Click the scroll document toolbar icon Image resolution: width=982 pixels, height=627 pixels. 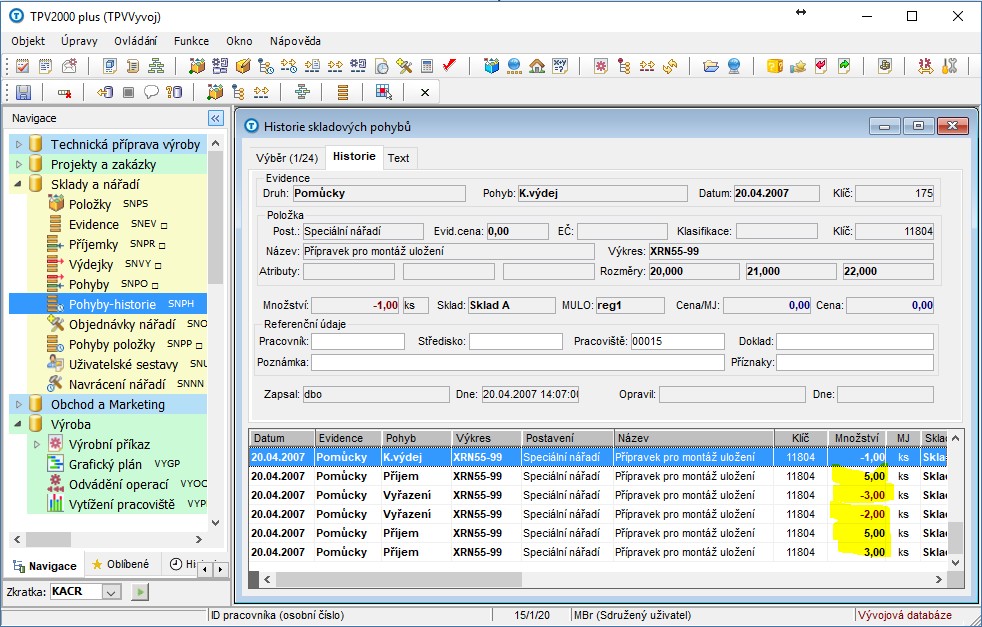(x=133, y=66)
